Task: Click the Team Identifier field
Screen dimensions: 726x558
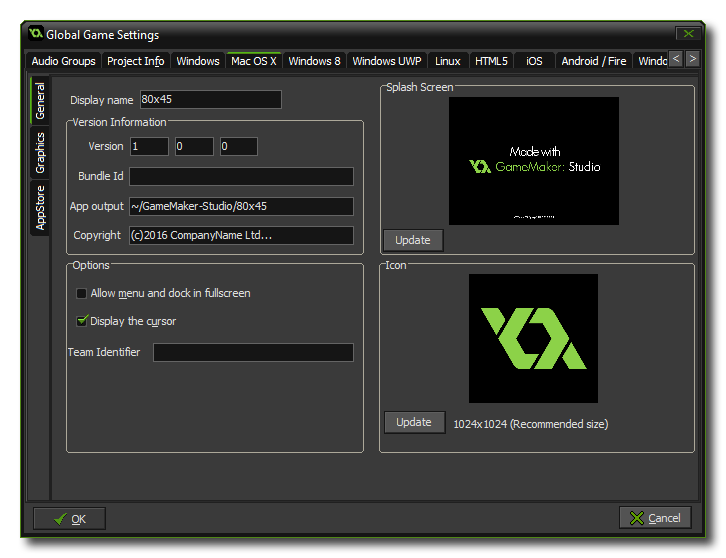Action: [x=253, y=353]
